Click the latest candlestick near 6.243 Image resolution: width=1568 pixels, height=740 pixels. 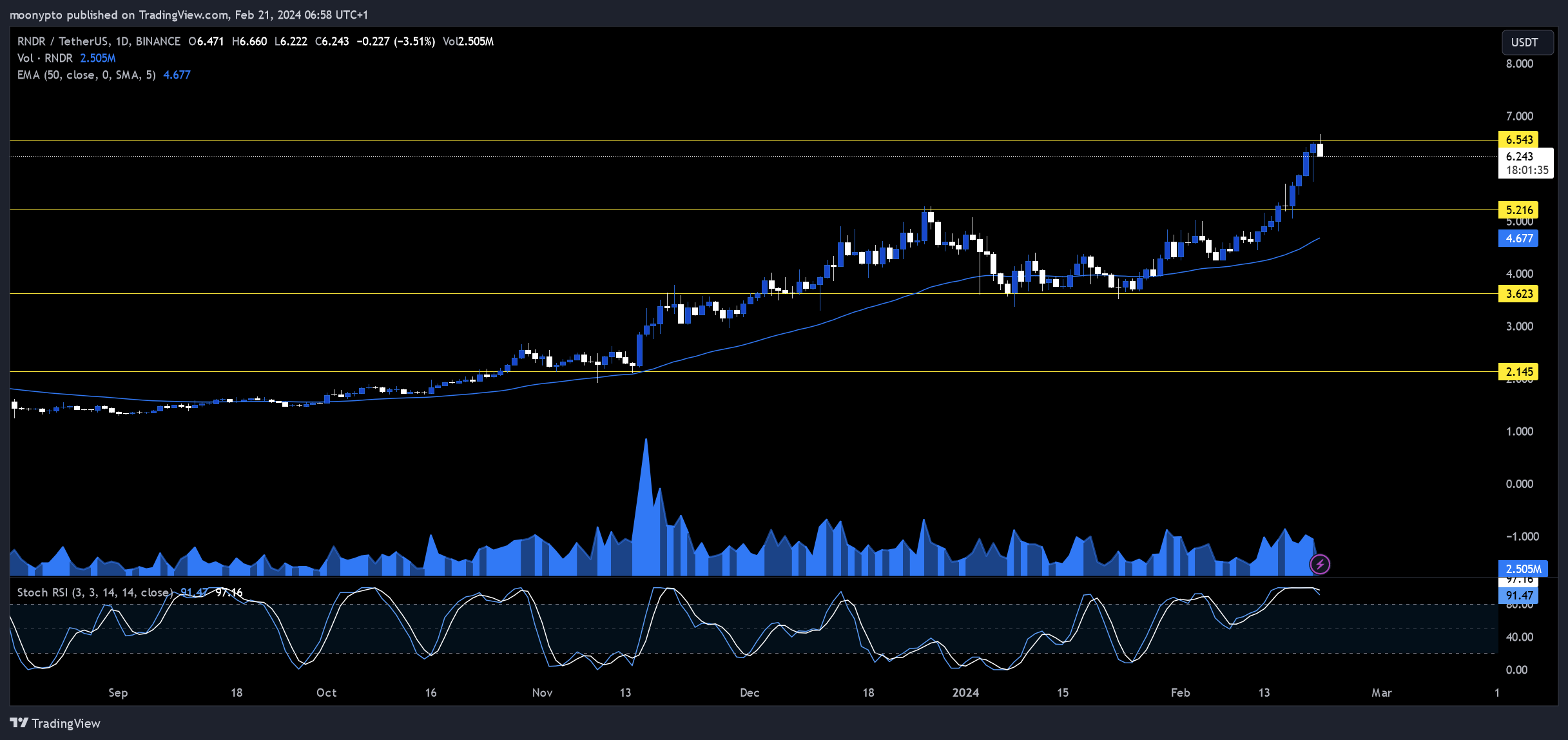tap(1320, 150)
